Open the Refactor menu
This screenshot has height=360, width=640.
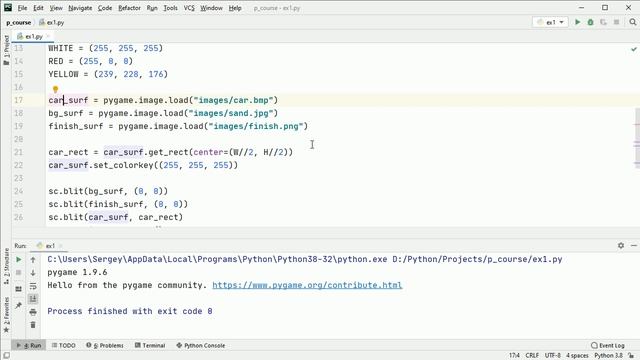(x=129, y=8)
